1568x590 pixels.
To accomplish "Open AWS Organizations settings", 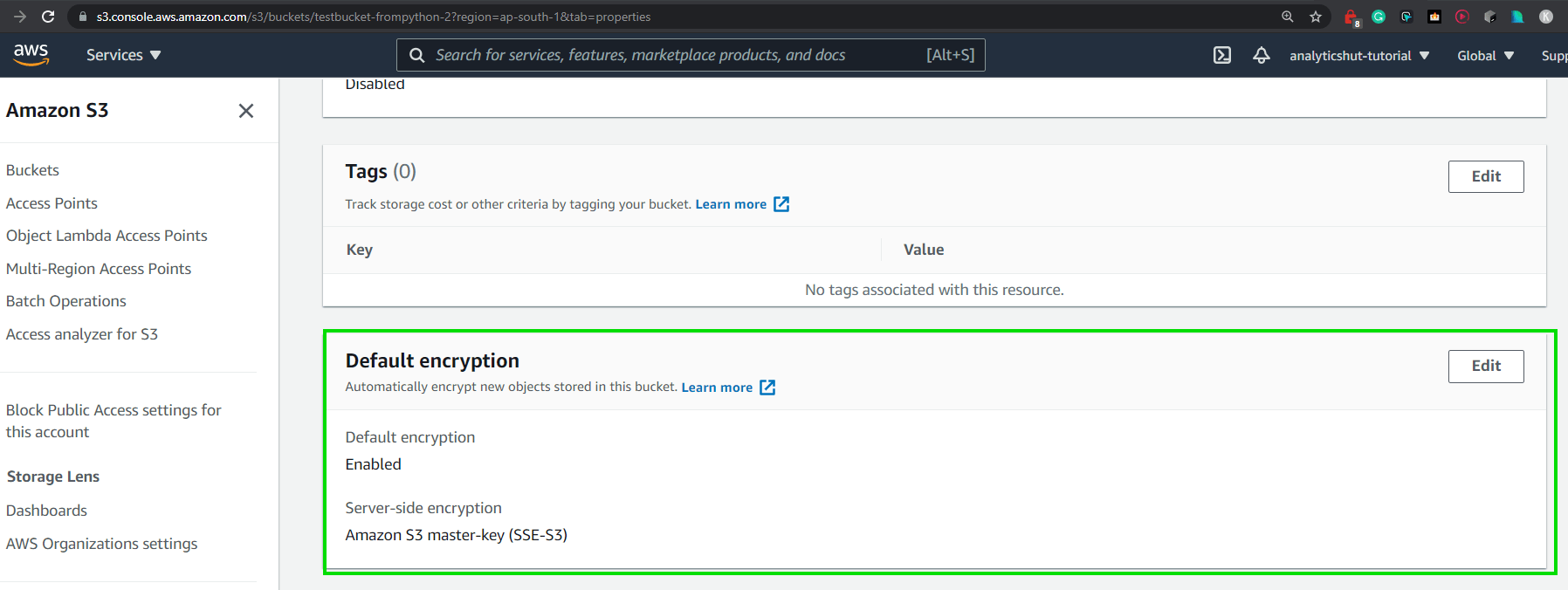I will [x=101, y=544].
